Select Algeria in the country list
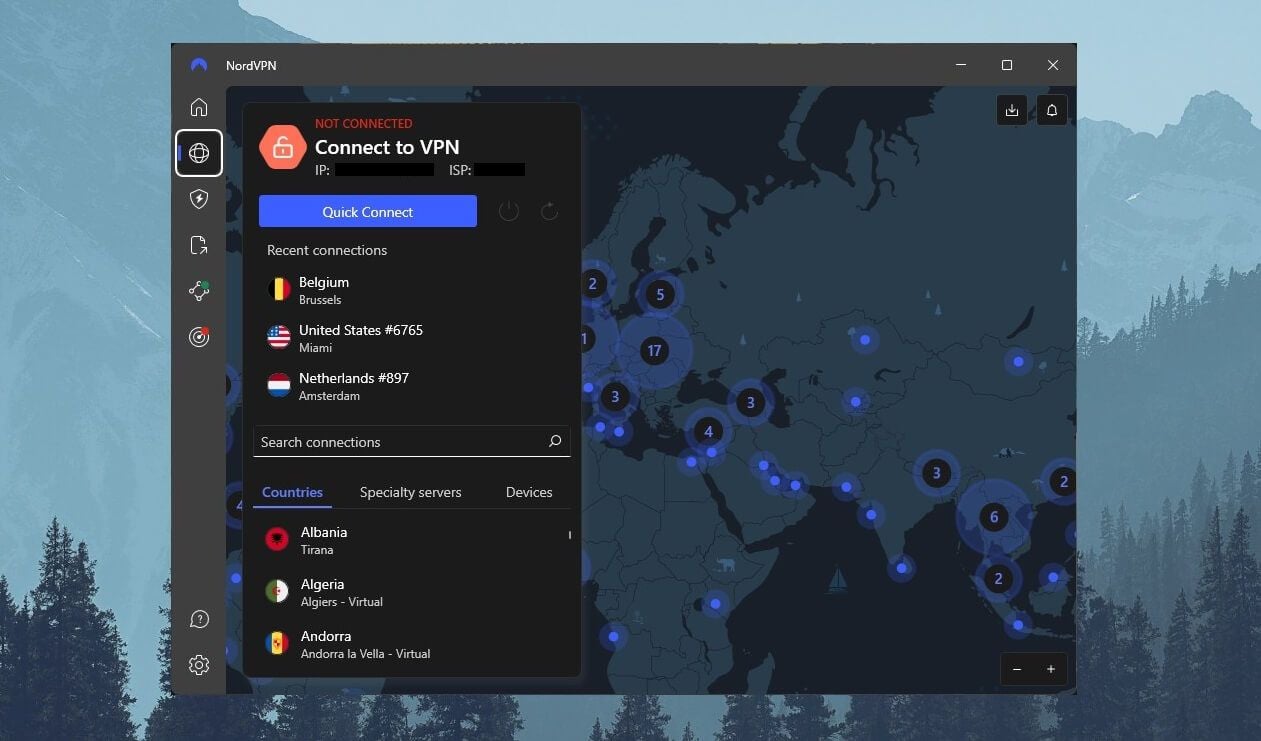The image size is (1261, 741). tap(412, 592)
